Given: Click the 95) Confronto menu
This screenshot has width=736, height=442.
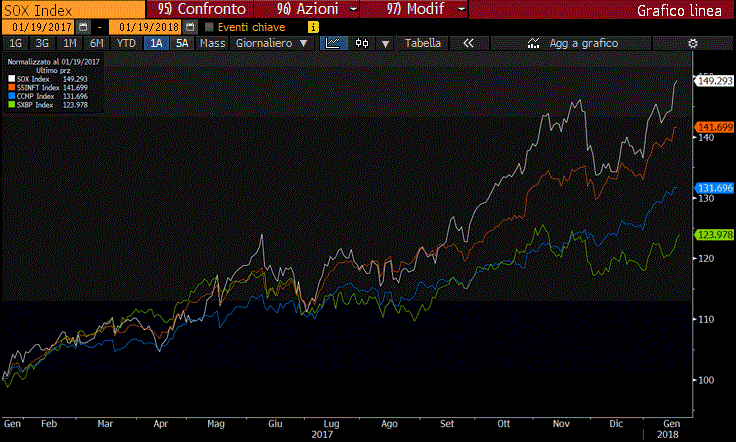Looking at the screenshot, I should coord(201,9).
